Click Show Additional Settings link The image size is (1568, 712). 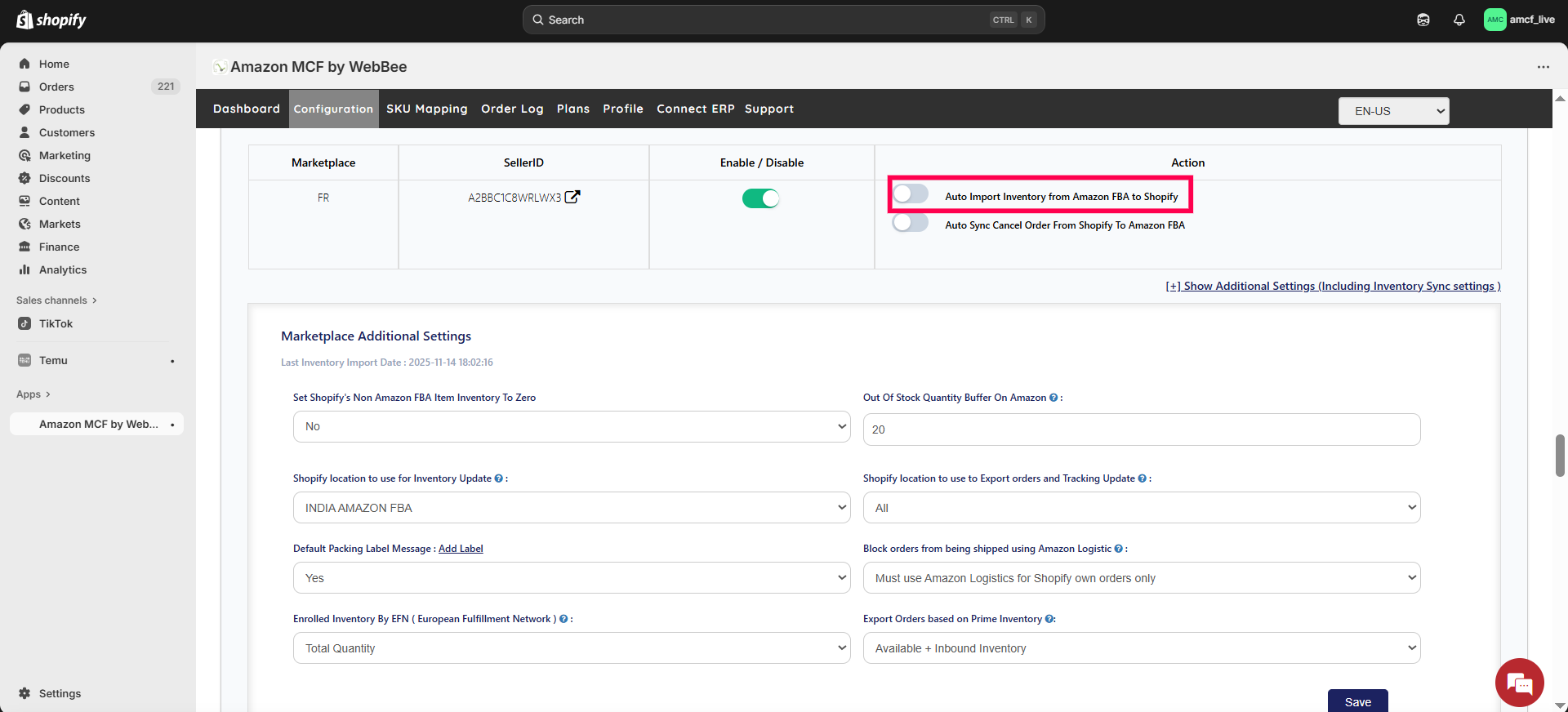coord(1333,286)
